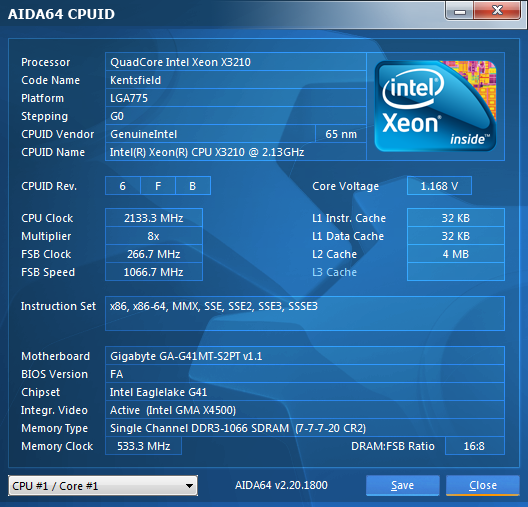Click the Gigabyte GA-G41MT-S2PT v1.1 motherboard value

pyautogui.click(x=305, y=356)
